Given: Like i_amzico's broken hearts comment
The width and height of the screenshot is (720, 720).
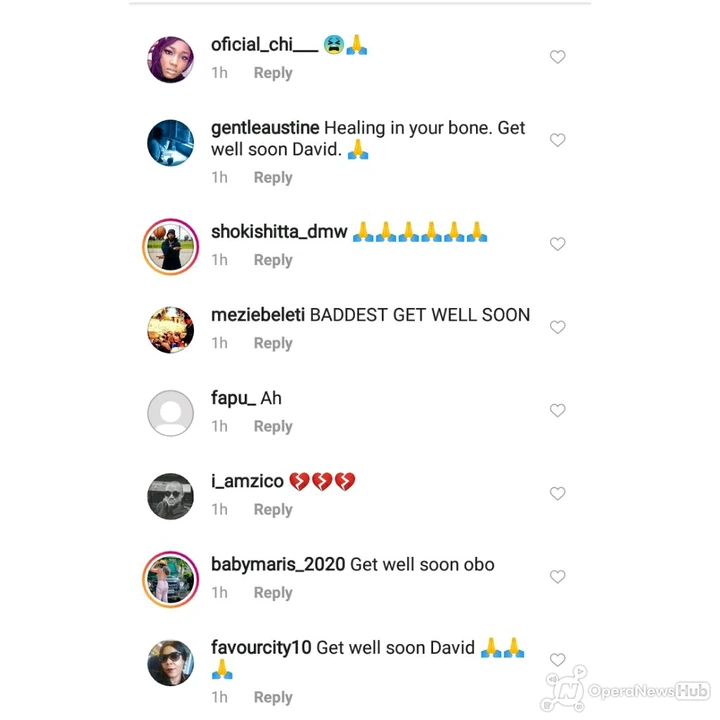Looking at the screenshot, I should pos(557,494).
